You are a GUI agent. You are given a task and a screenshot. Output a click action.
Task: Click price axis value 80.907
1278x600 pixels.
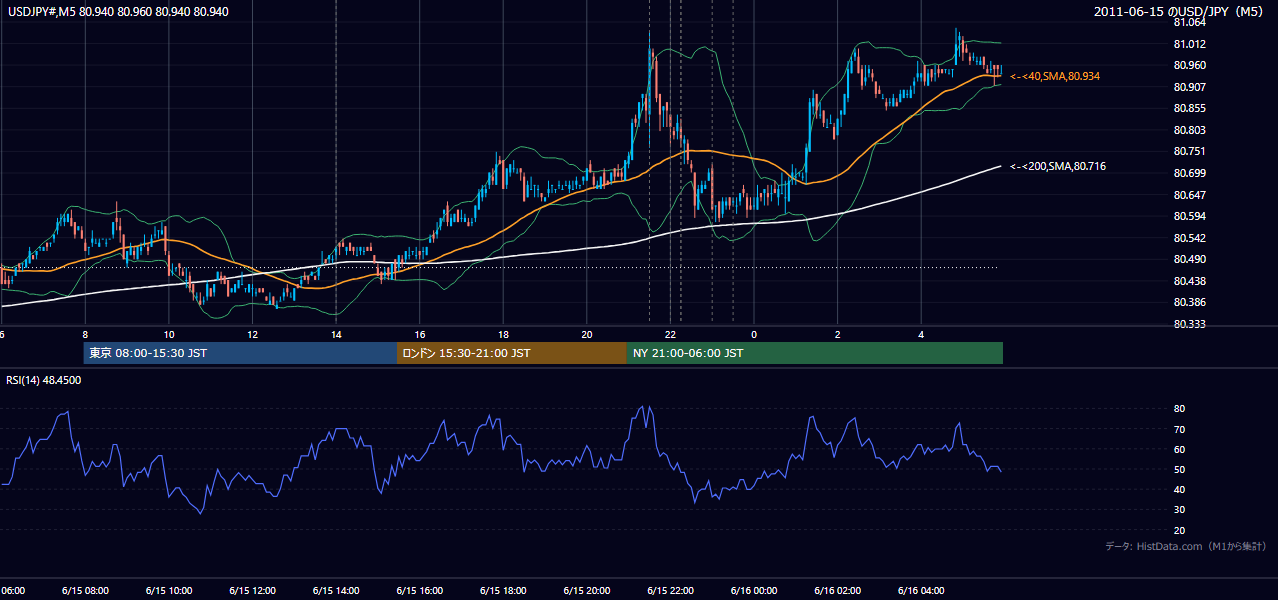(x=1190, y=87)
